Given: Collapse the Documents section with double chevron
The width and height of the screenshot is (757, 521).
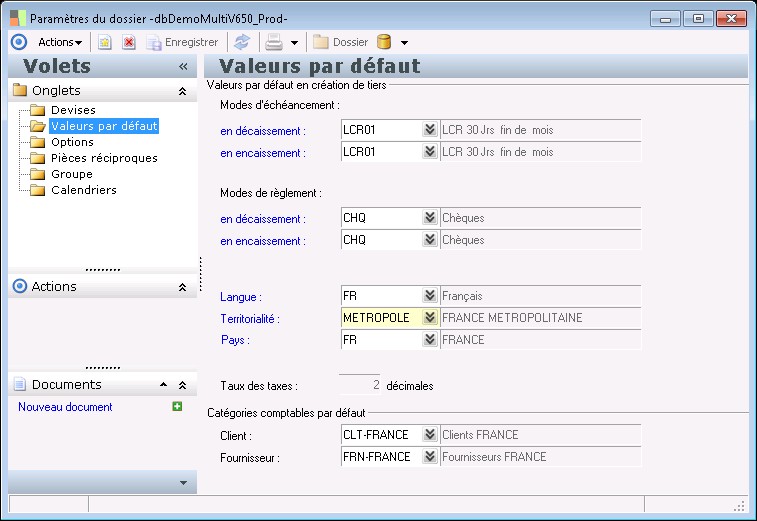Looking at the screenshot, I should pyautogui.click(x=182, y=385).
